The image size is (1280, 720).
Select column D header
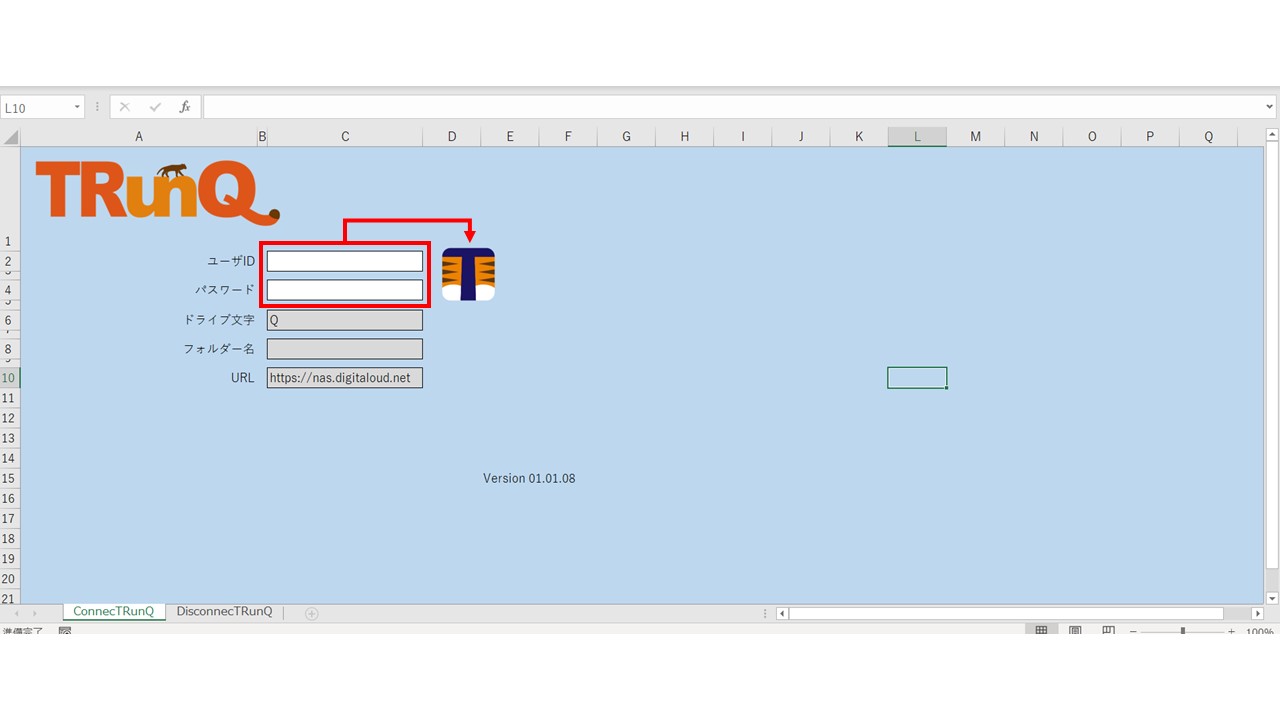point(451,137)
